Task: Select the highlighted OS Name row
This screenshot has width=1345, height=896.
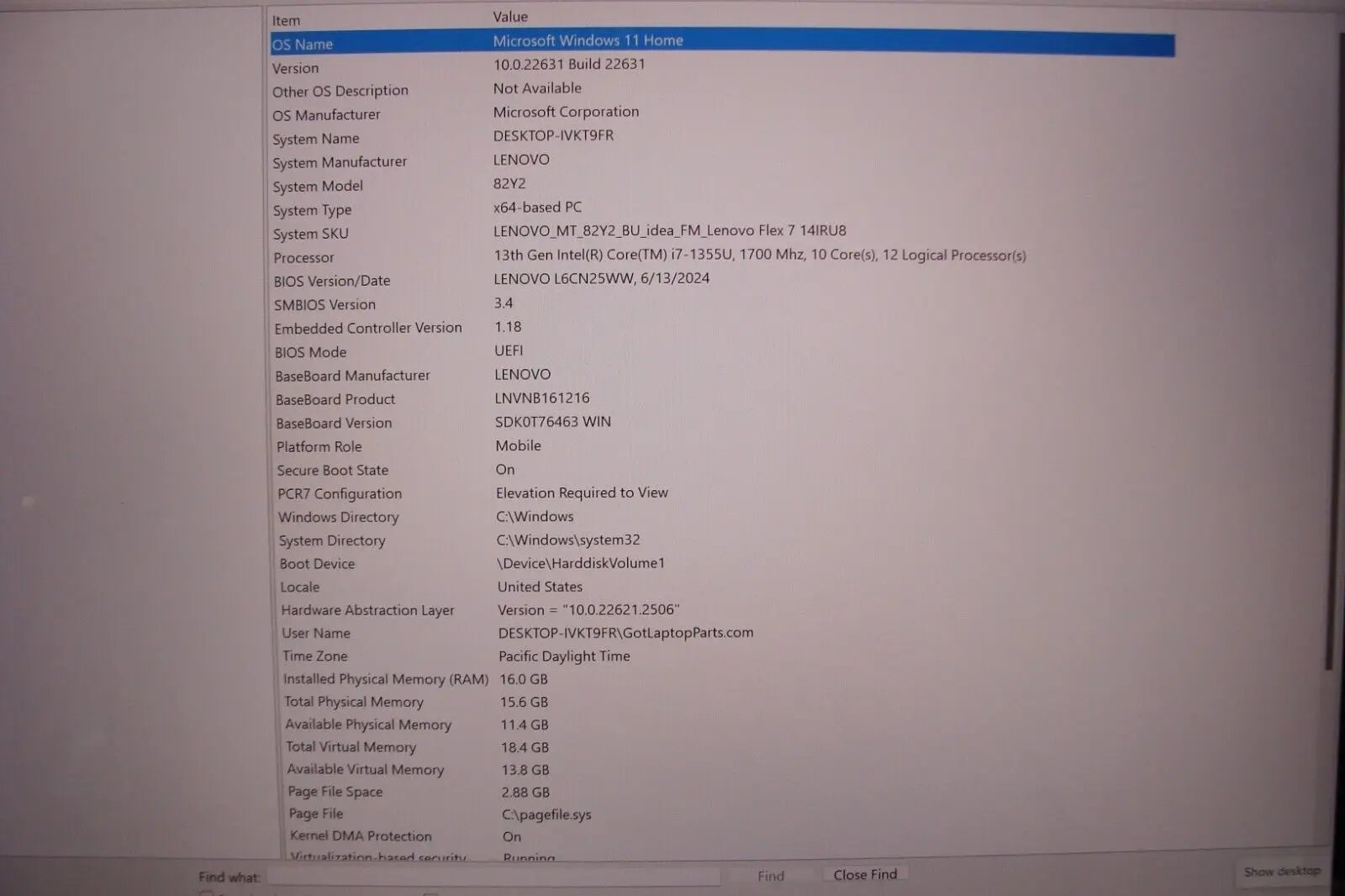Action: tap(723, 43)
